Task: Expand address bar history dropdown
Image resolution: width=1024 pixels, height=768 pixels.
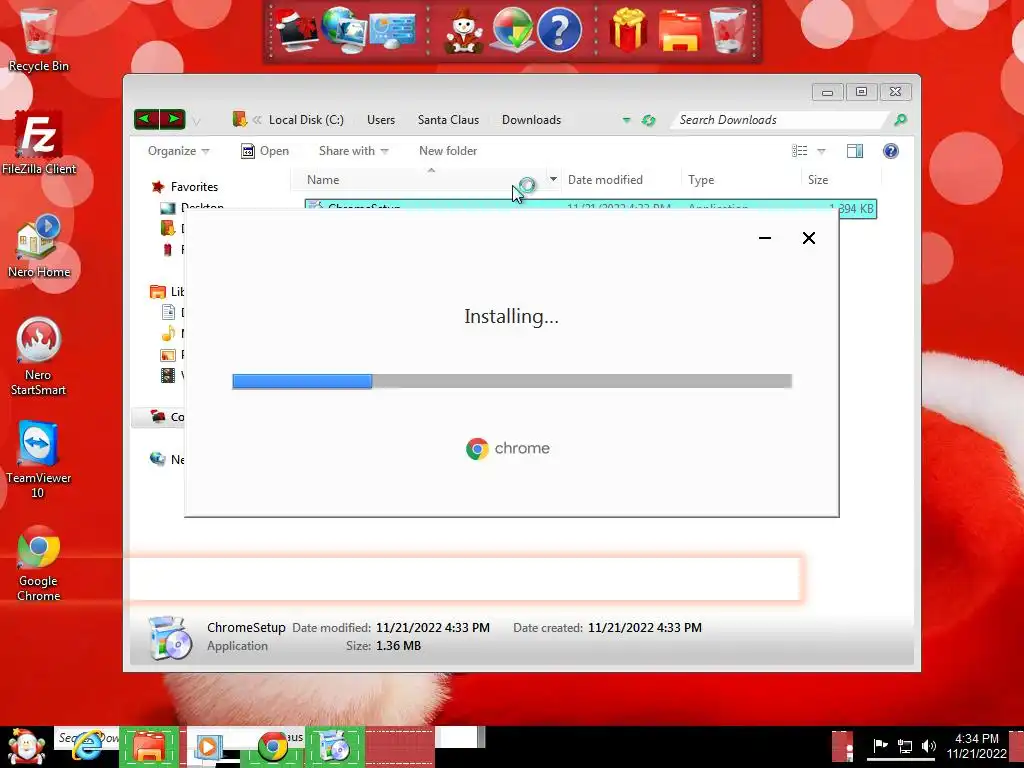Action: (626, 120)
